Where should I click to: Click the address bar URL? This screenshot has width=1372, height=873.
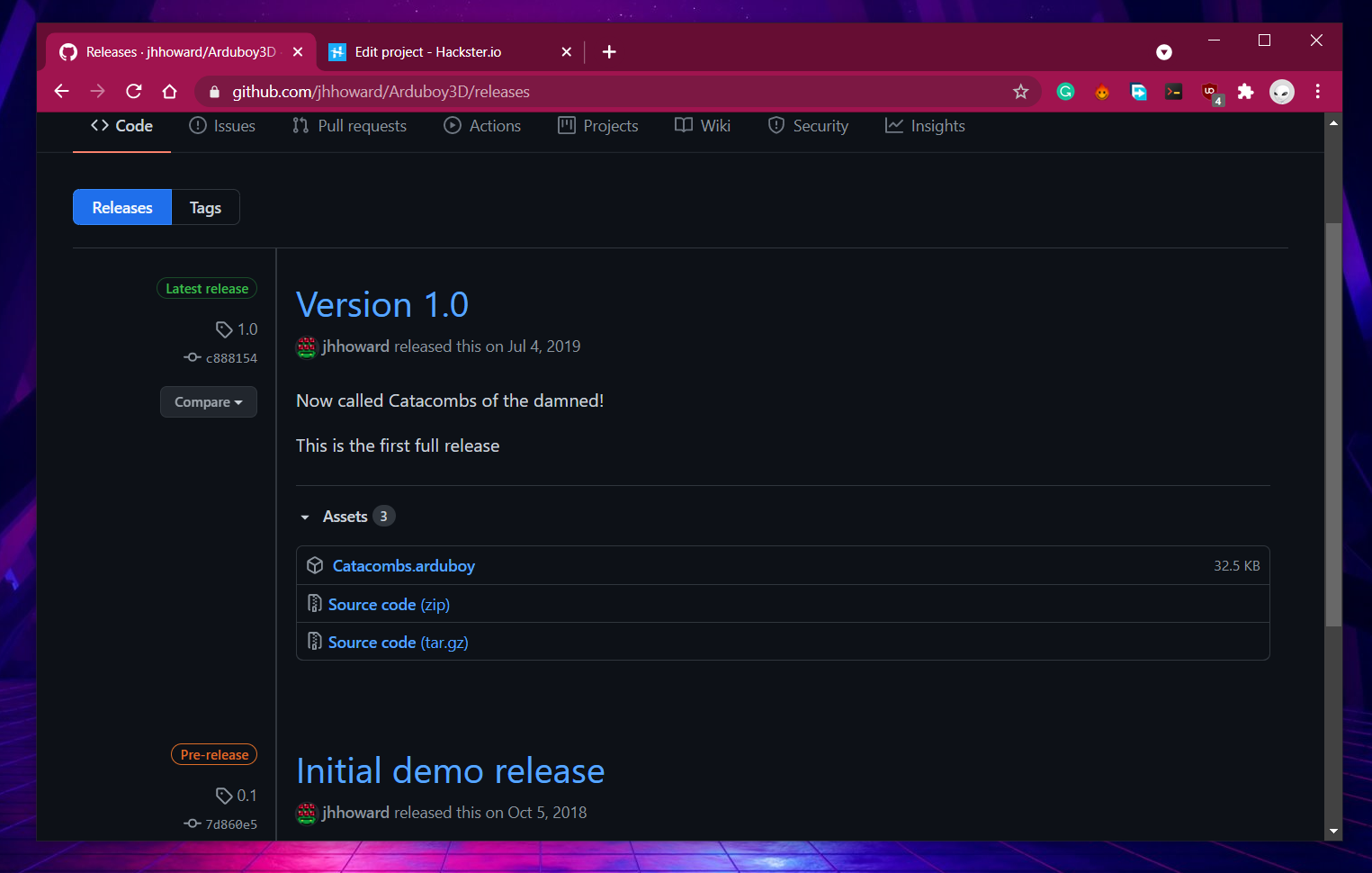pos(381,91)
